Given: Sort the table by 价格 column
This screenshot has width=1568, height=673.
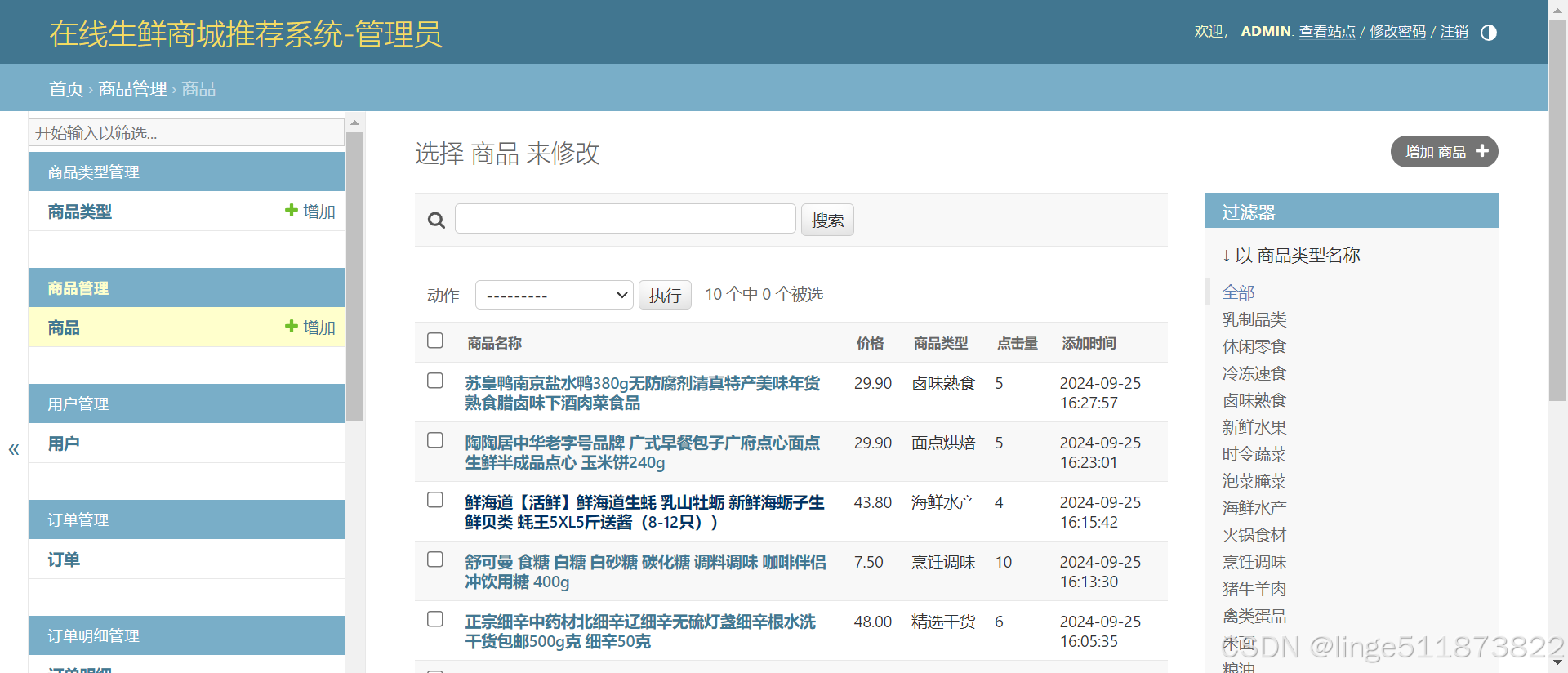Looking at the screenshot, I should (x=870, y=343).
